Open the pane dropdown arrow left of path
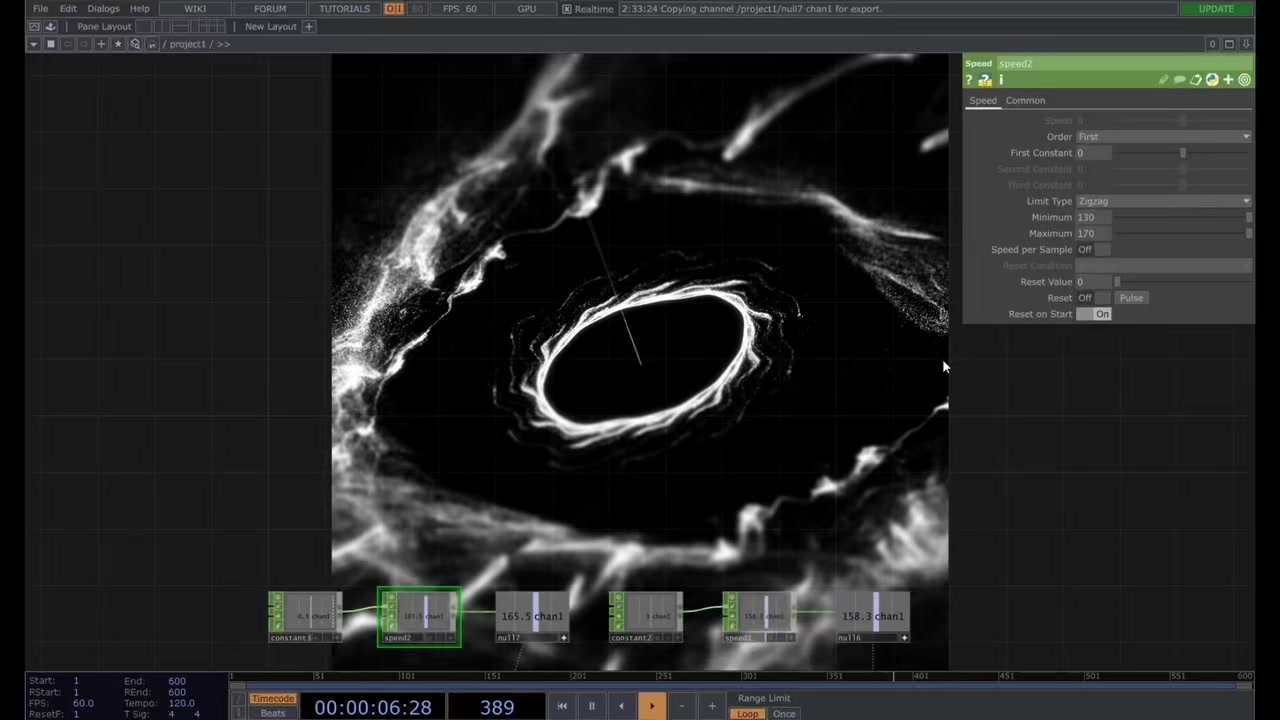 click(33, 44)
